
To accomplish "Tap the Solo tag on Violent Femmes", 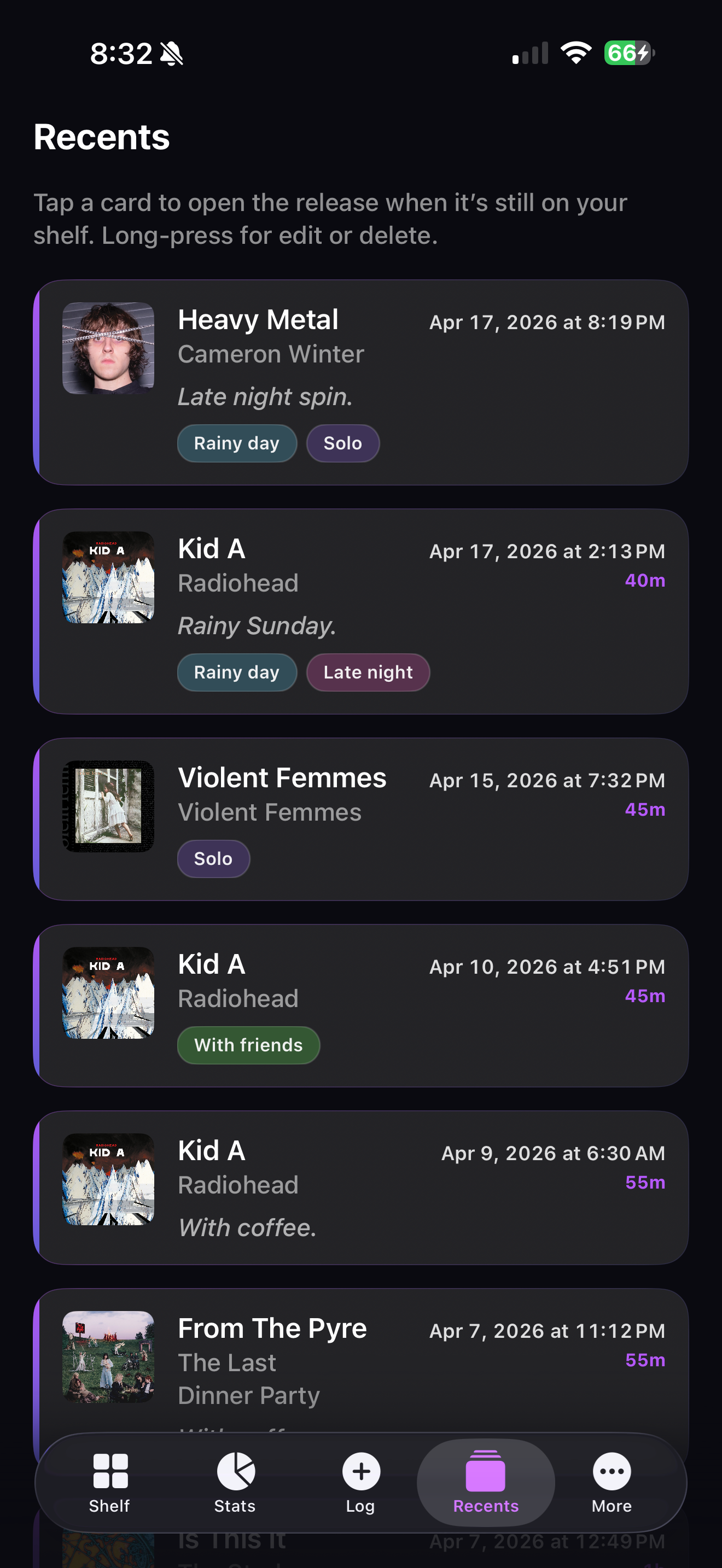I will [213, 859].
